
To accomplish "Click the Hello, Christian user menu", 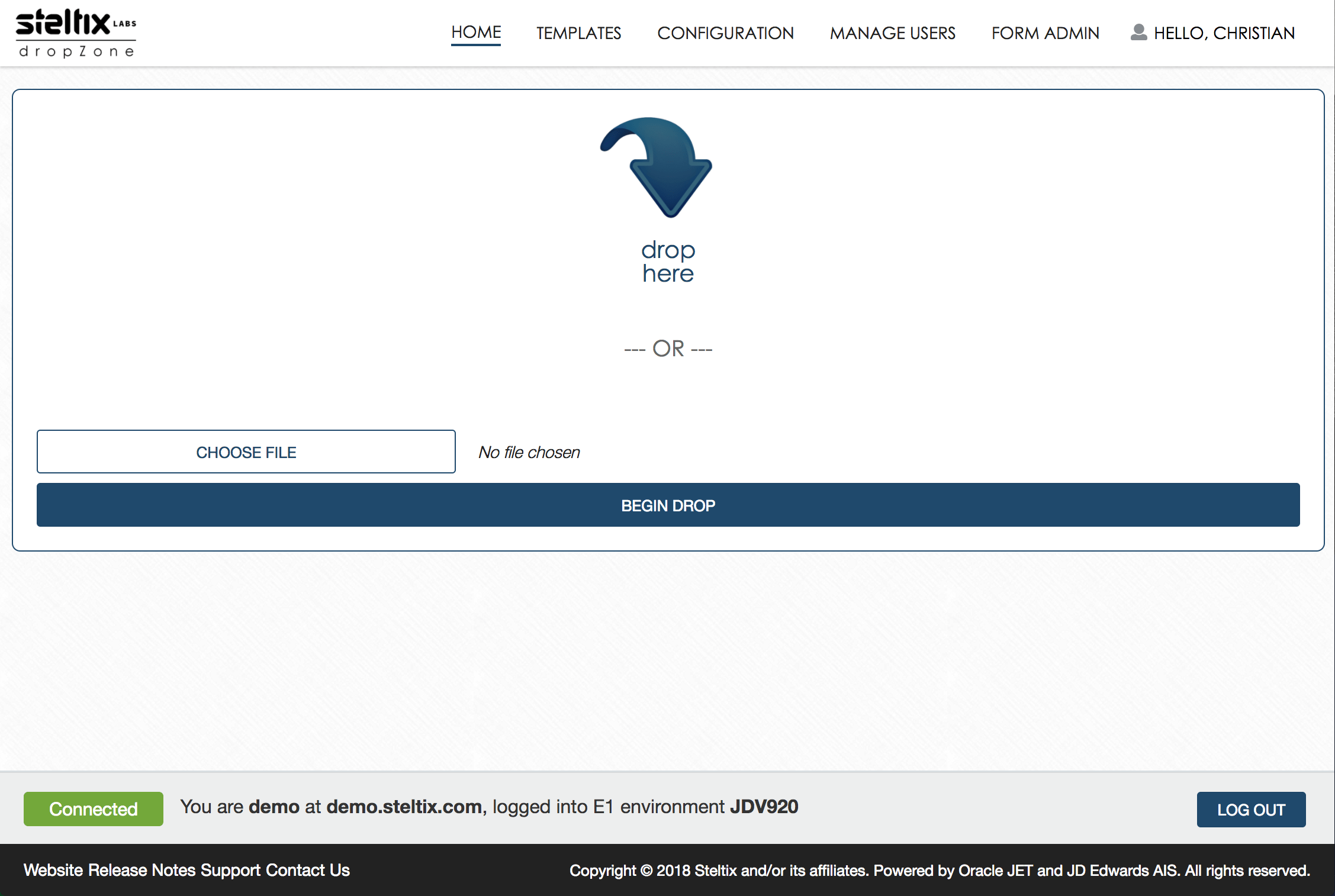I will click(1224, 33).
